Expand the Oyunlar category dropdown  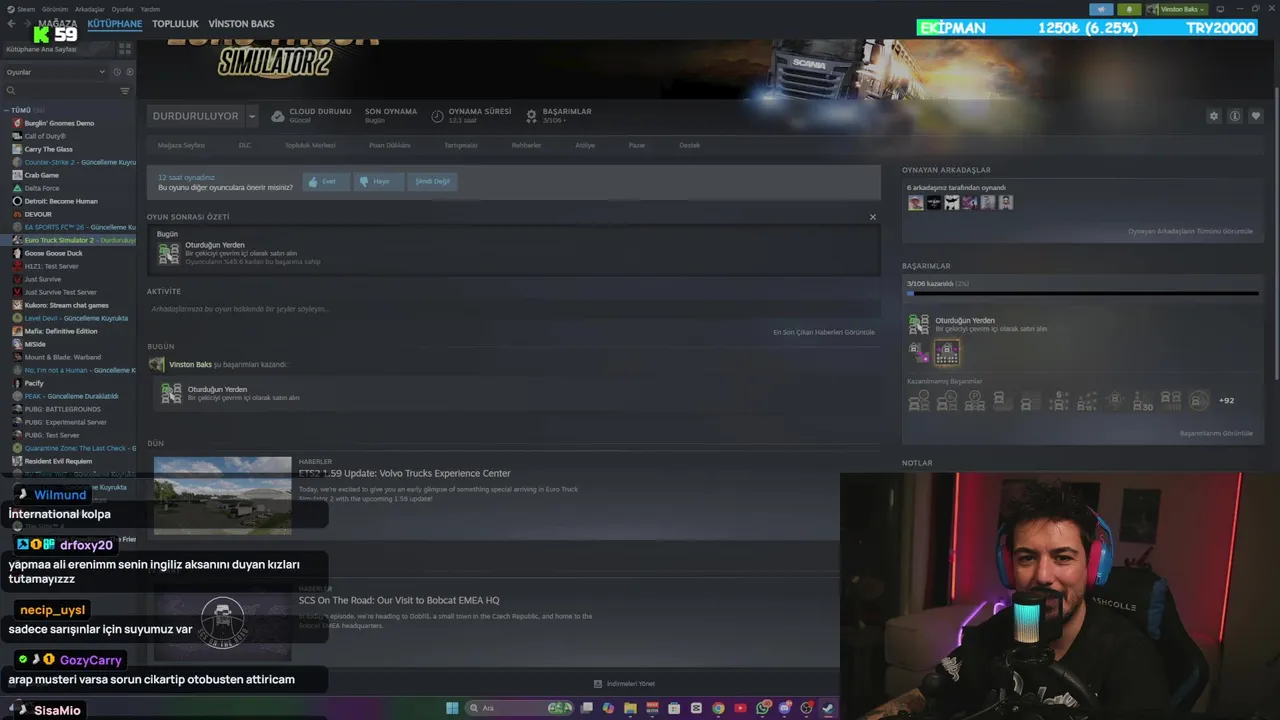[x=55, y=72]
